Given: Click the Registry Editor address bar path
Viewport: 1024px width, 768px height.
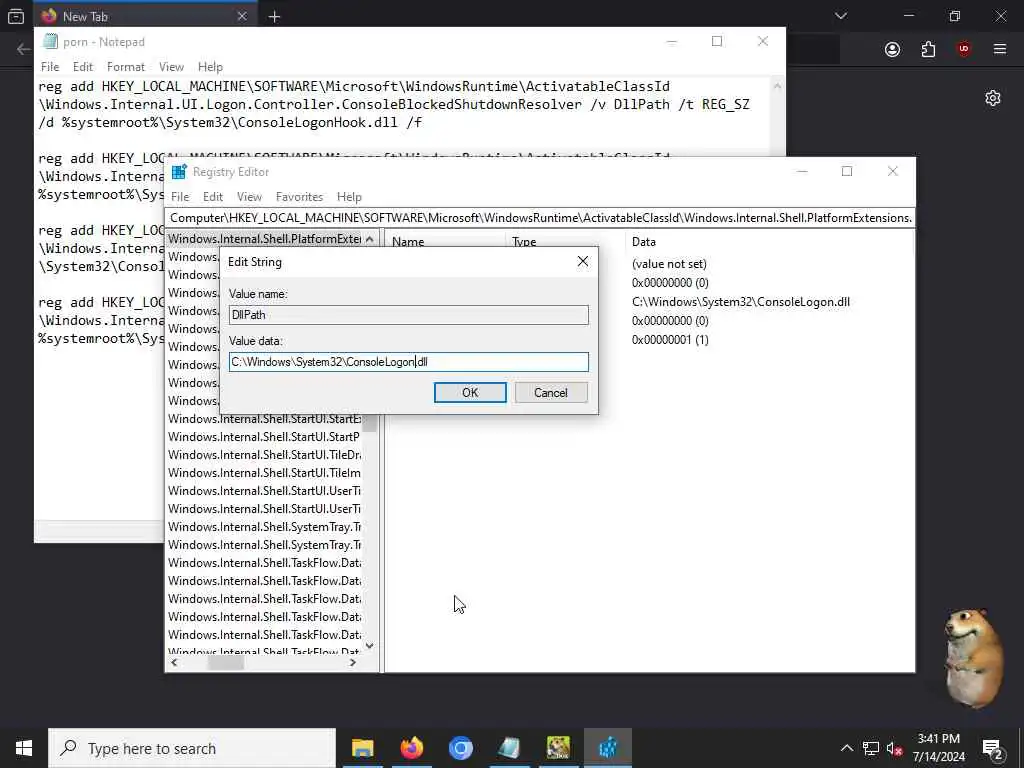Looking at the screenshot, I should 540,217.
